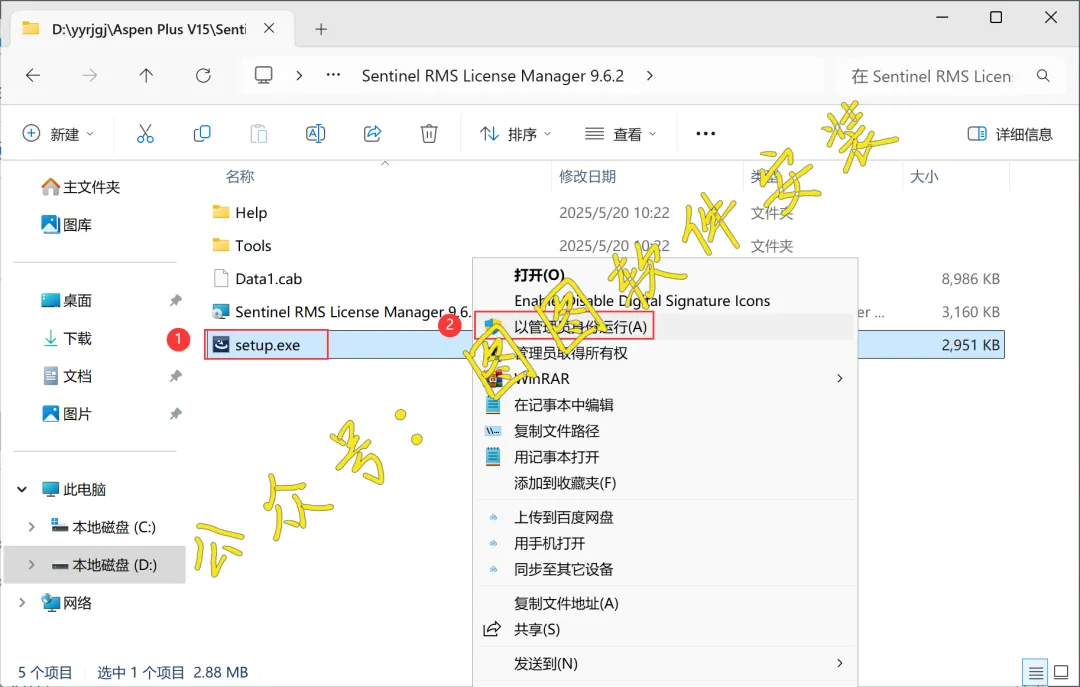Open 发送到(N) submenu

tap(666, 664)
